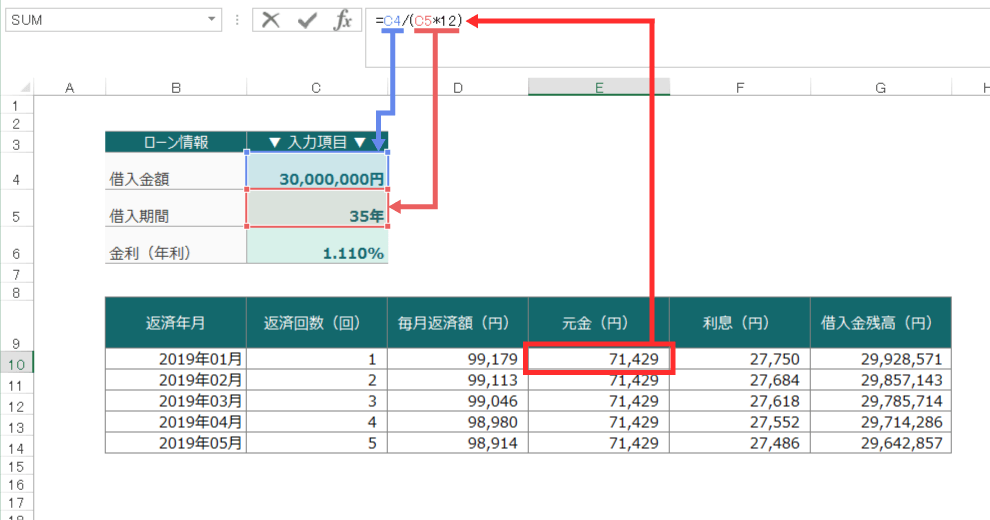Cancel the formula entry with X icon

[271, 20]
